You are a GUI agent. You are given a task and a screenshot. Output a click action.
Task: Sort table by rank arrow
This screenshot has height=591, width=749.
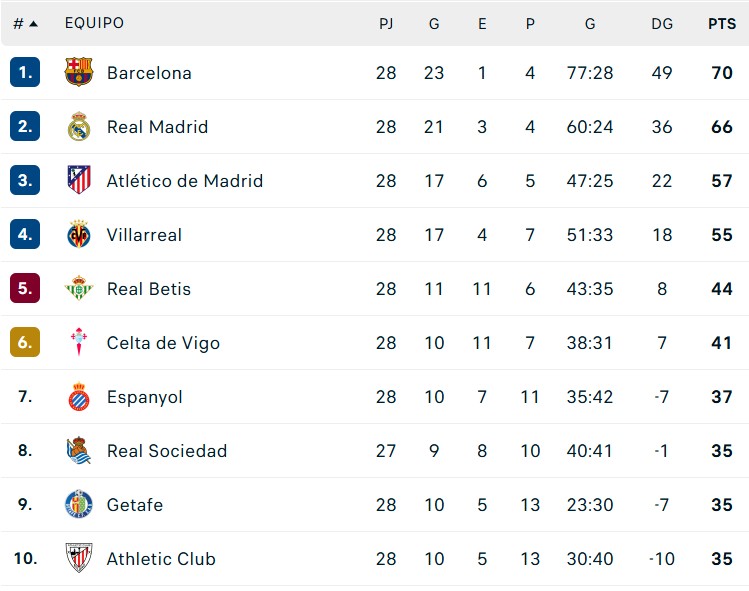tap(33, 24)
